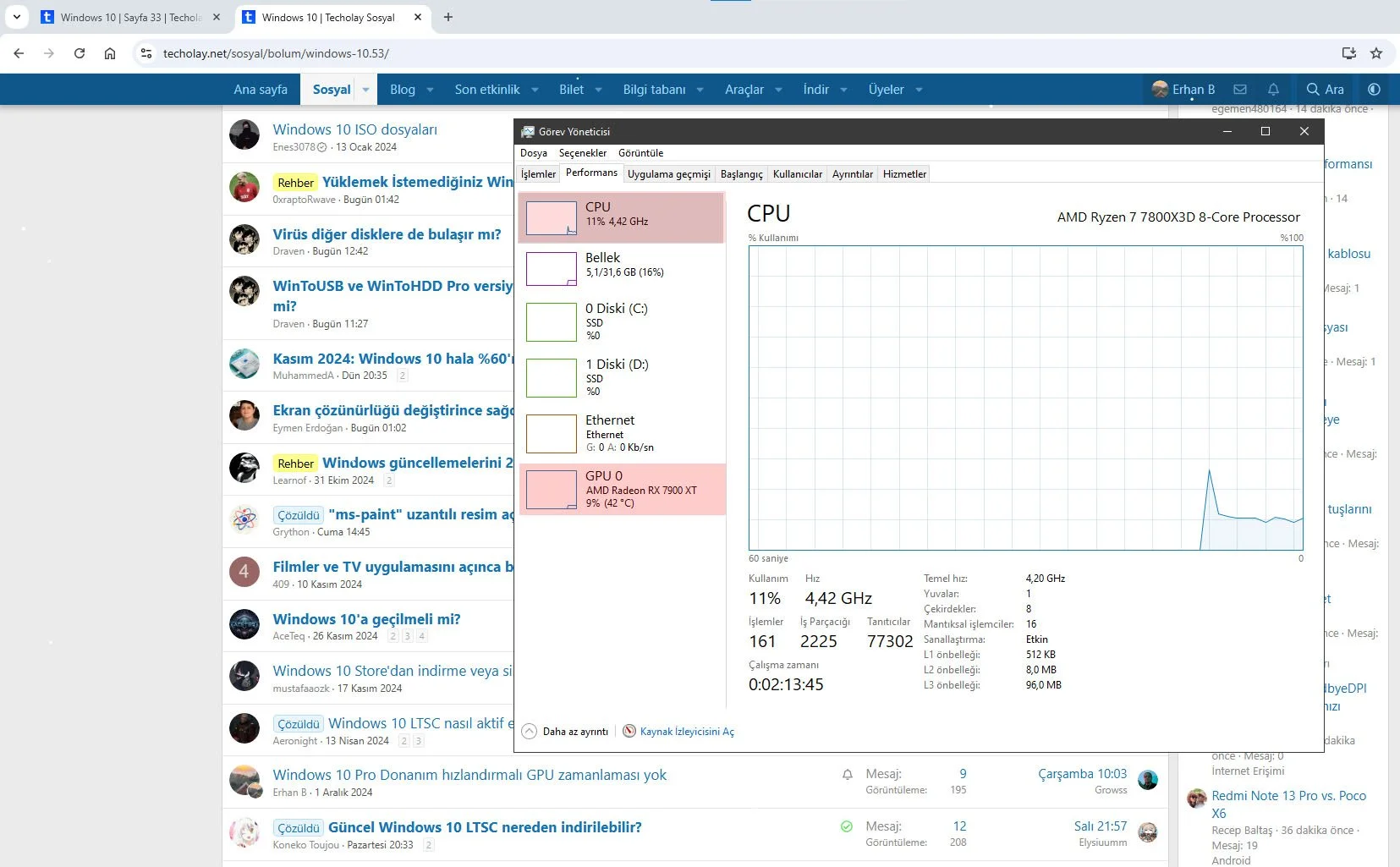Open inbox envelope icon in navbar
The width and height of the screenshot is (1400, 867).
(1240, 90)
